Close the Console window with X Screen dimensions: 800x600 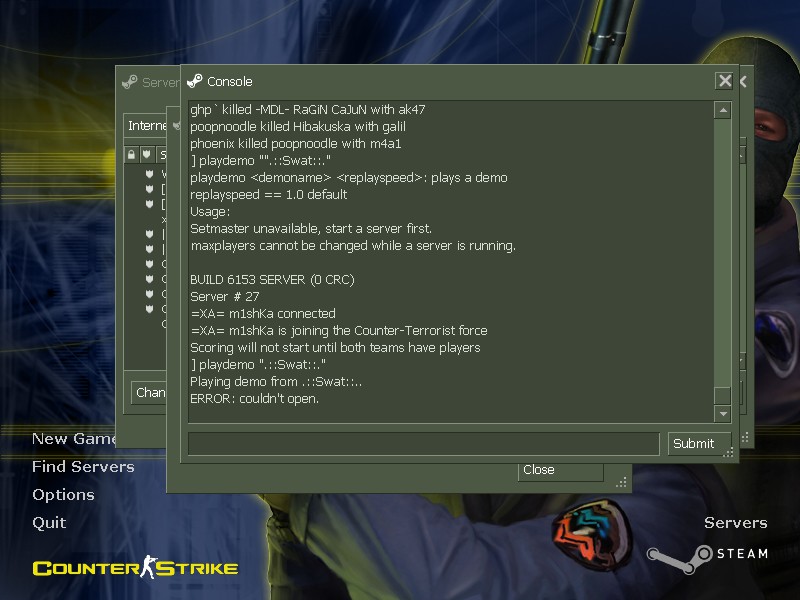pyautogui.click(x=724, y=81)
